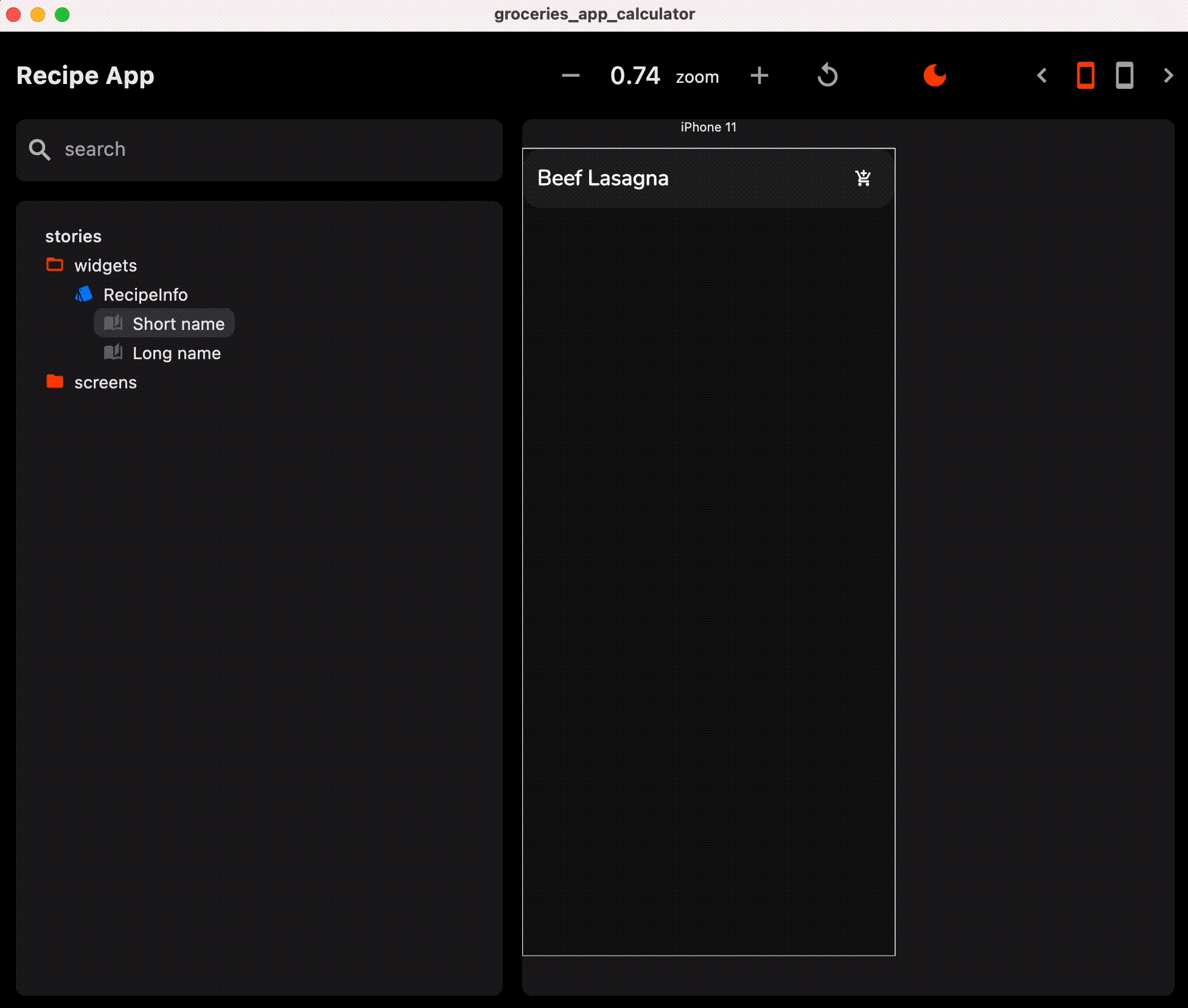Click the zoom out minus icon
This screenshot has height=1008, width=1188.
(x=570, y=75)
